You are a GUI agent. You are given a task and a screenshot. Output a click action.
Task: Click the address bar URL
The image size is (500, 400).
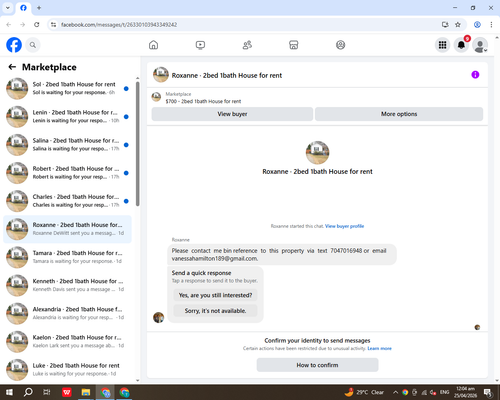coord(119,25)
